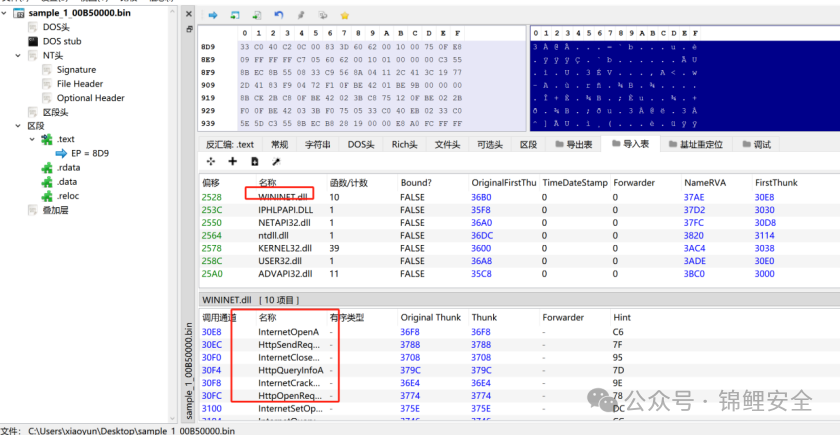This screenshot has height=435, width=840.
Task: Click the Bound? column header
Action: tap(415, 183)
